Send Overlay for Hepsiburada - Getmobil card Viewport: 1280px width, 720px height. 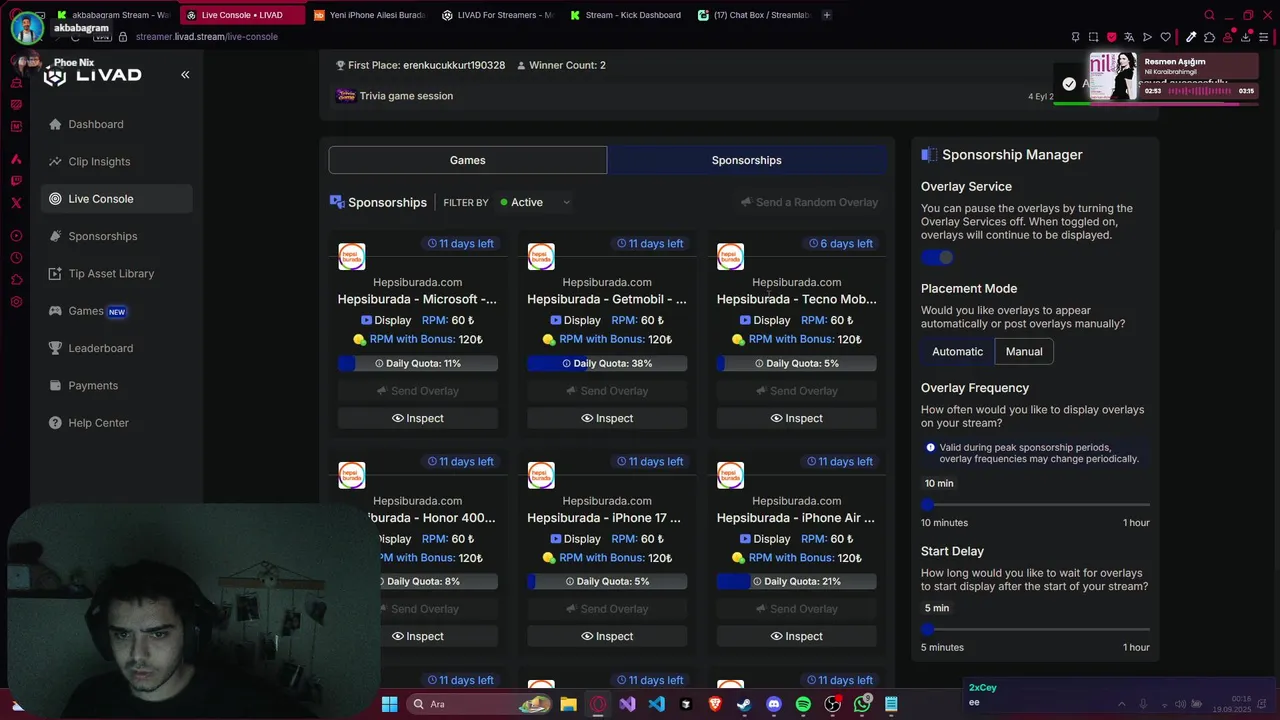click(607, 391)
